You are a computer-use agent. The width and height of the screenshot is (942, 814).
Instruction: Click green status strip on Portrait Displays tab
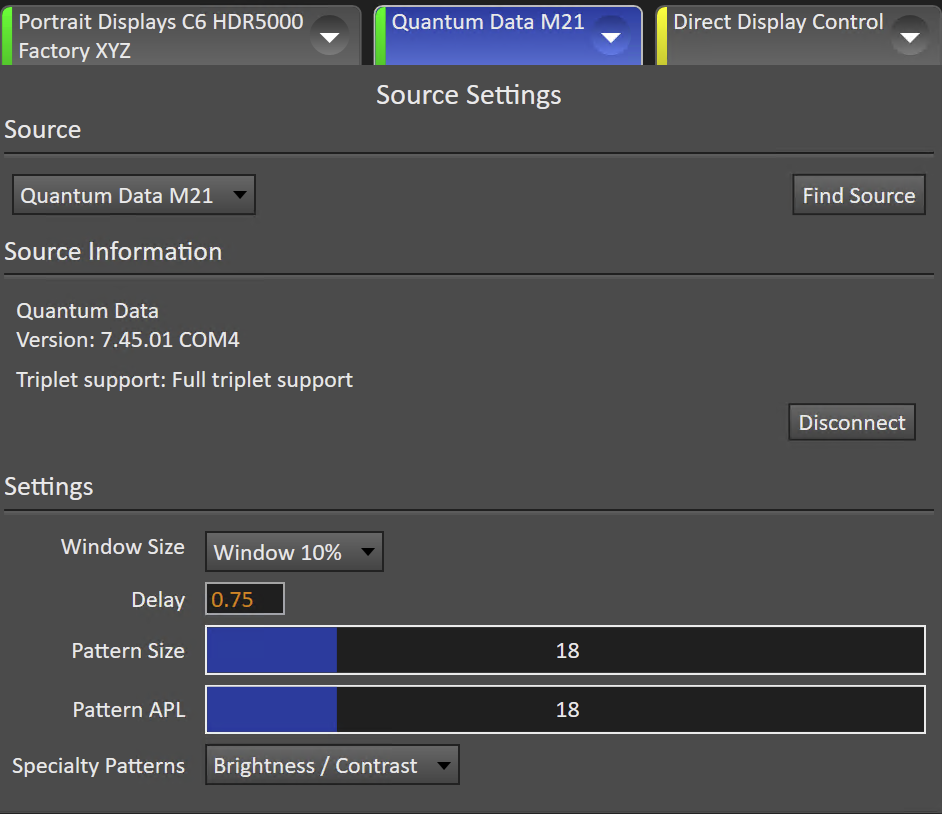click(6, 36)
